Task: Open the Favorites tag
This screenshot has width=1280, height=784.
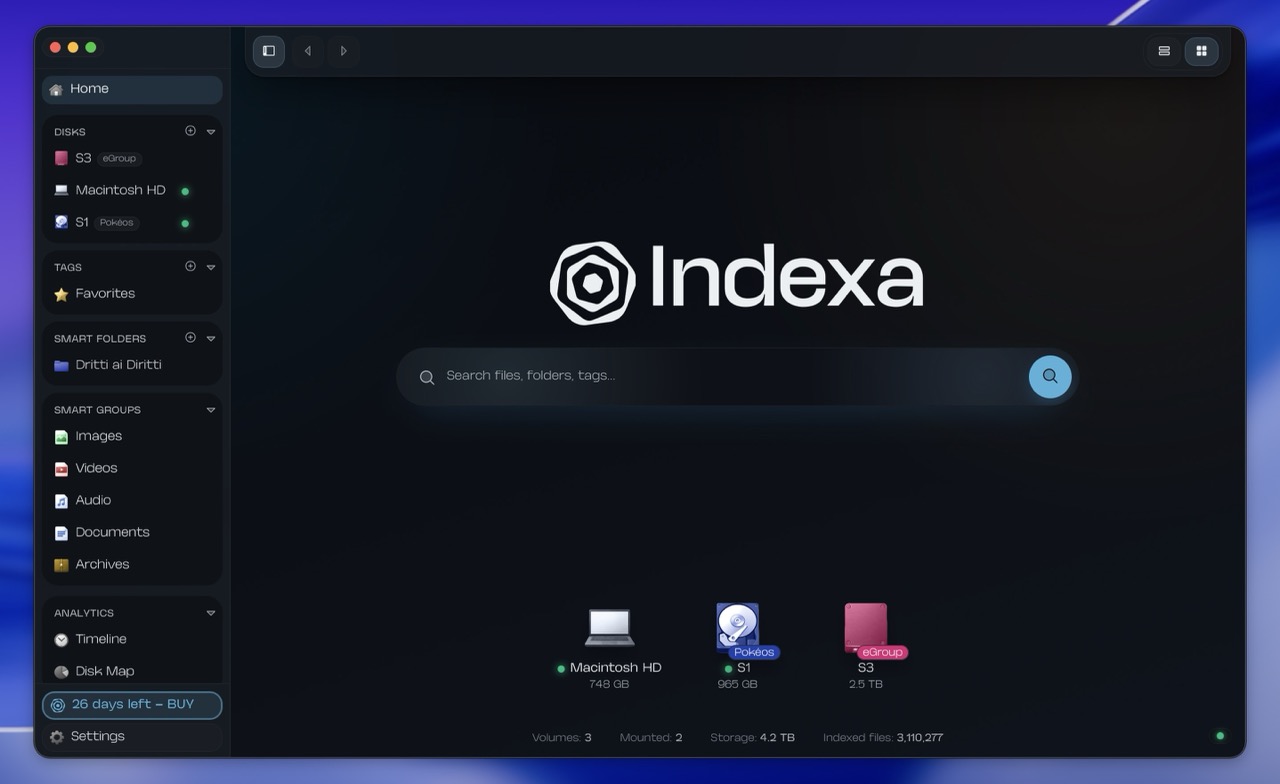Action: [132, 294]
